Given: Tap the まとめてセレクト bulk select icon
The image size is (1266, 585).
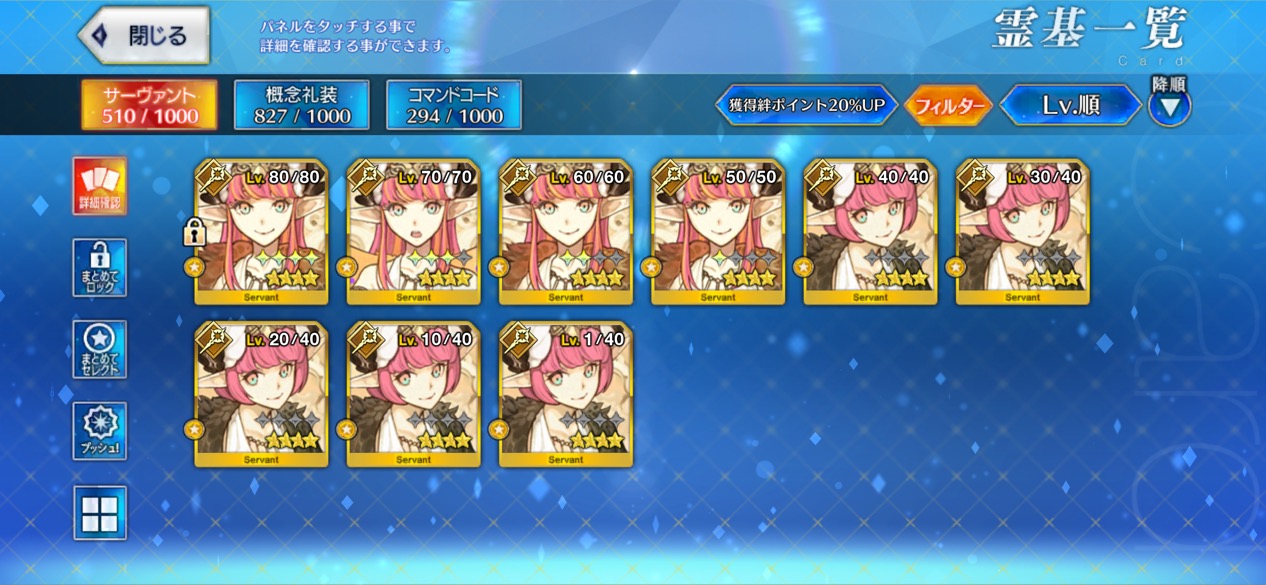Looking at the screenshot, I should [100, 349].
